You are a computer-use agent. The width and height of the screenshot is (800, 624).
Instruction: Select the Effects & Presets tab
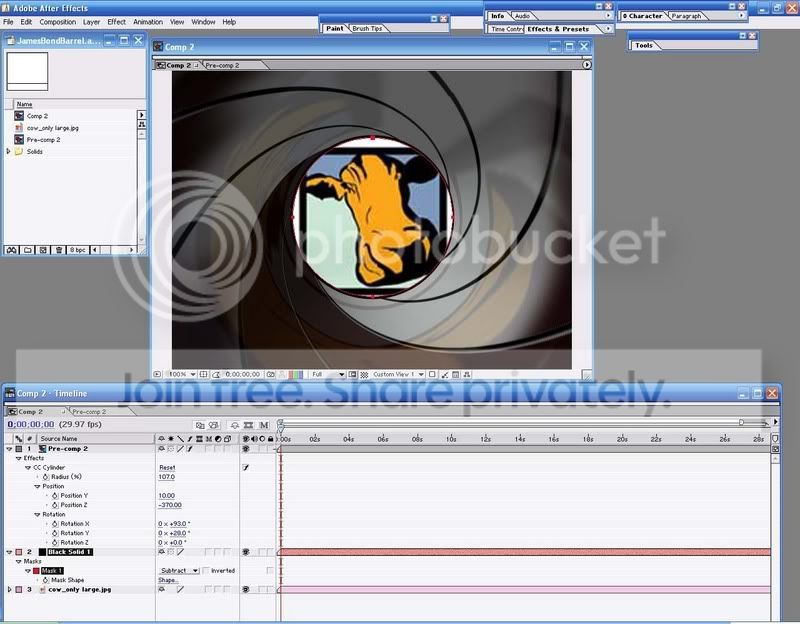(x=558, y=29)
